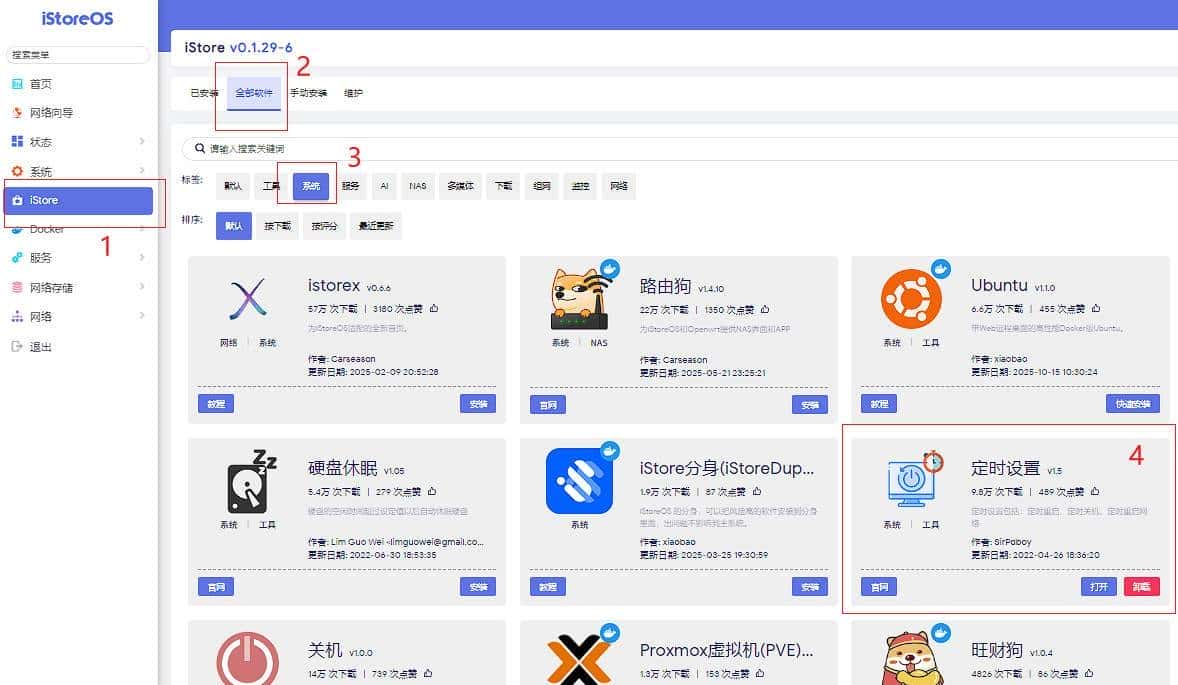
Task: Click the 路由狗 dog icon
Action: point(577,297)
